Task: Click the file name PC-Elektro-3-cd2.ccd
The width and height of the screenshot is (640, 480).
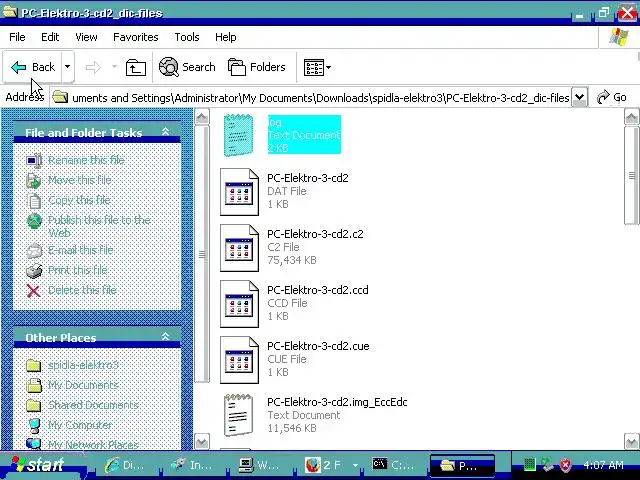Action: click(x=318, y=290)
